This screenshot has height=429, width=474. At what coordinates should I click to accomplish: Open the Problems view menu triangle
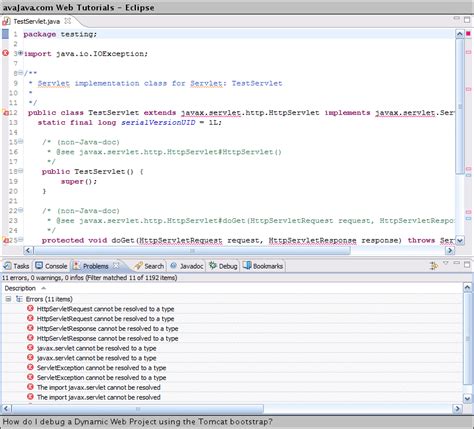[446, 263]
